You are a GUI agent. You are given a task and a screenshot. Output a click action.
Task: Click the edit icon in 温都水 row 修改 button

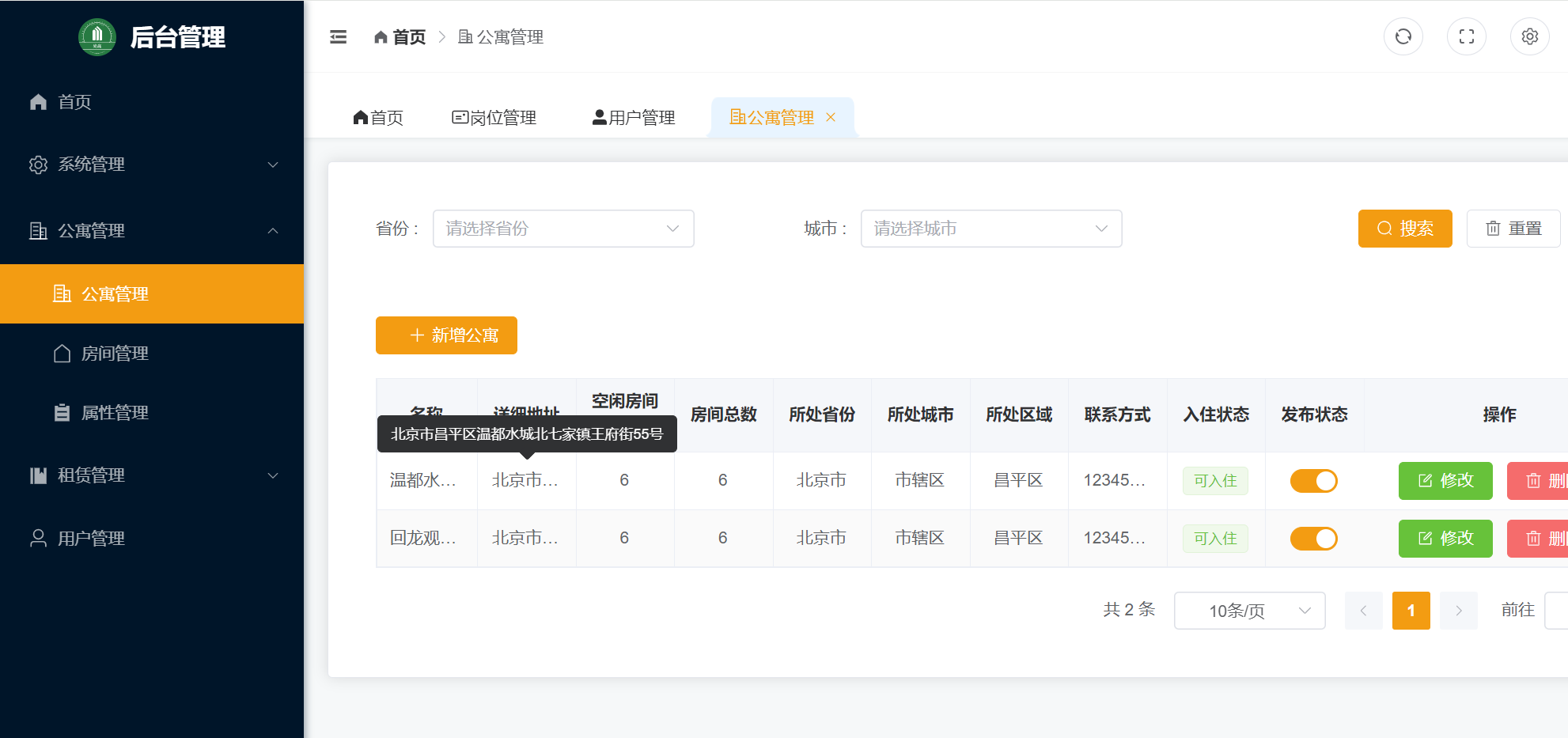tap(1425, 481)
